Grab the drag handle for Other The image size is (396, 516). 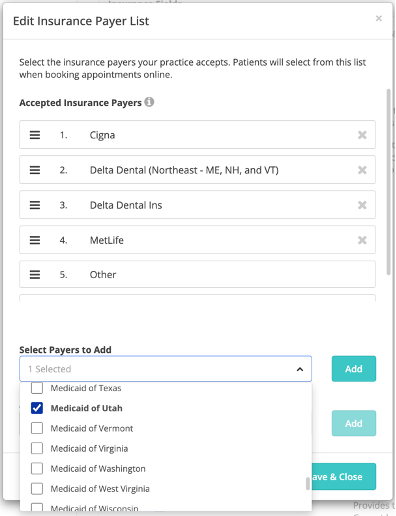tap(35, 275)
